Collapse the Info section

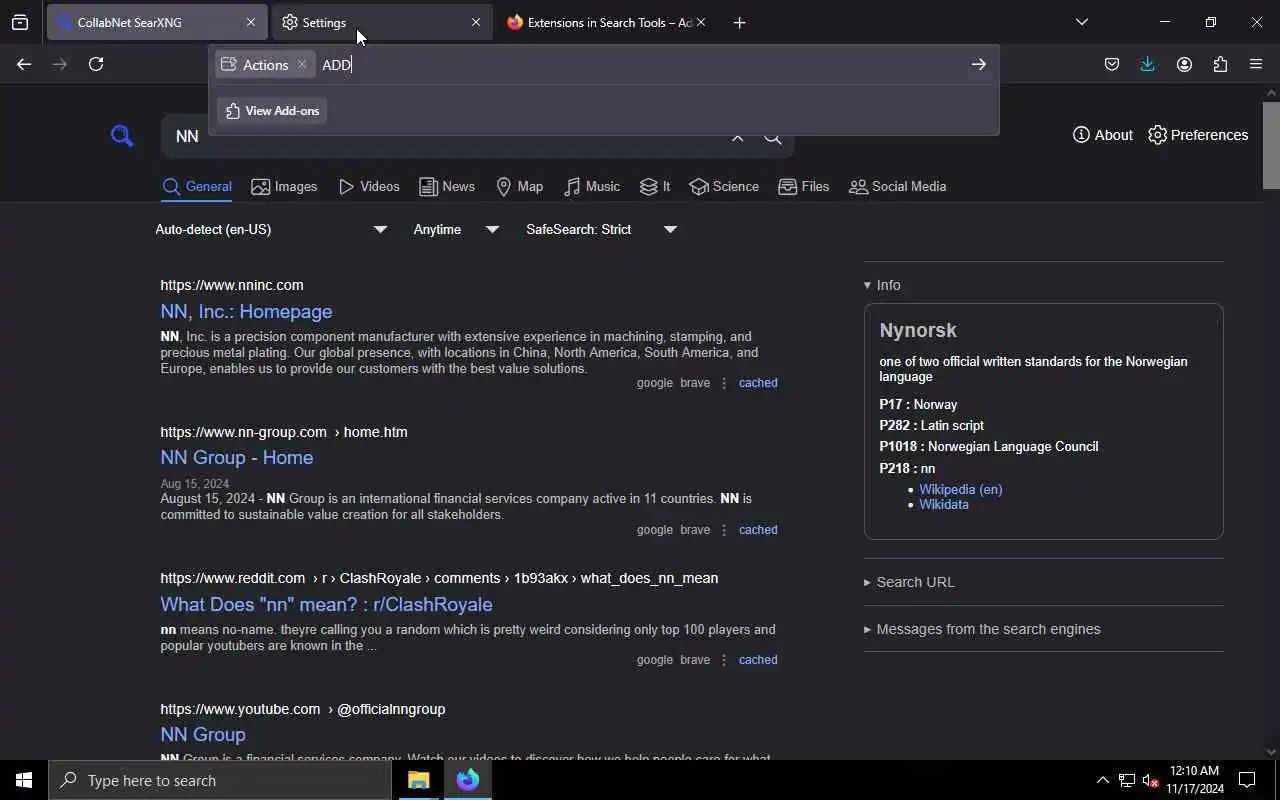882,285
